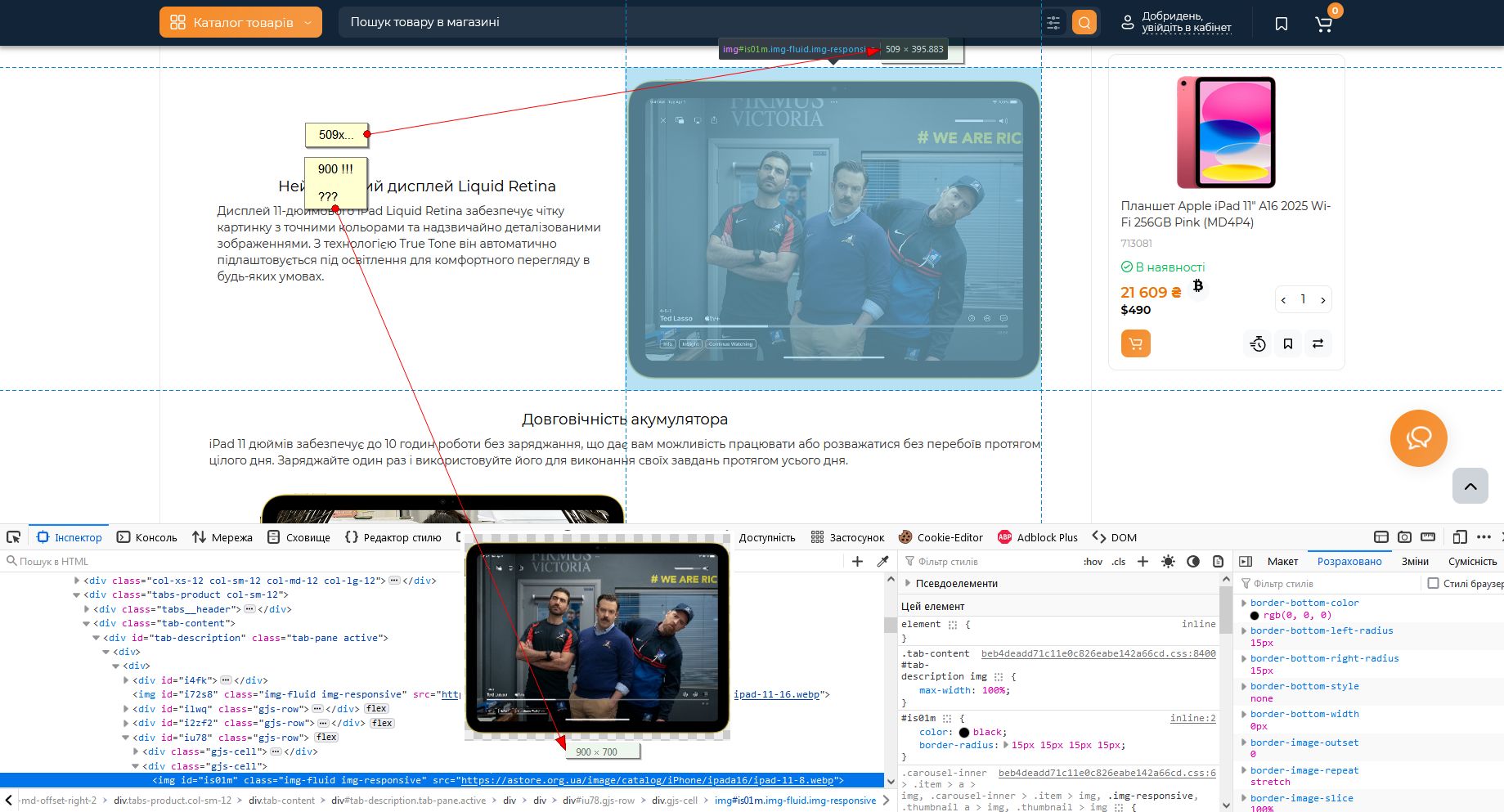This screenshot has width=1504, height=812.
Task: Click the Пошук в HTML search field
Action: (421, 561)
